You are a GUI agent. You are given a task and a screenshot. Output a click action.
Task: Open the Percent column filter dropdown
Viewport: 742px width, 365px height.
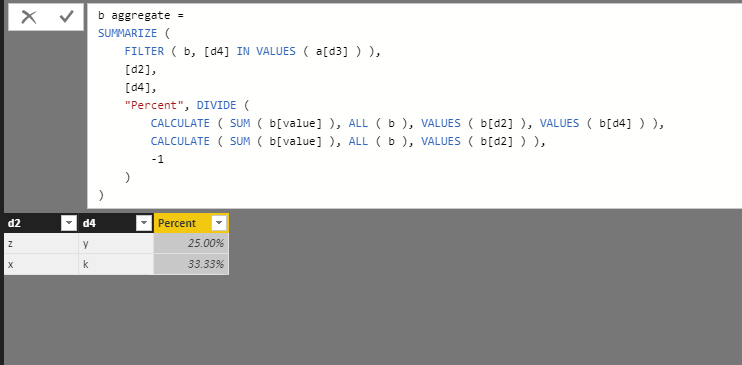[219, 223]
